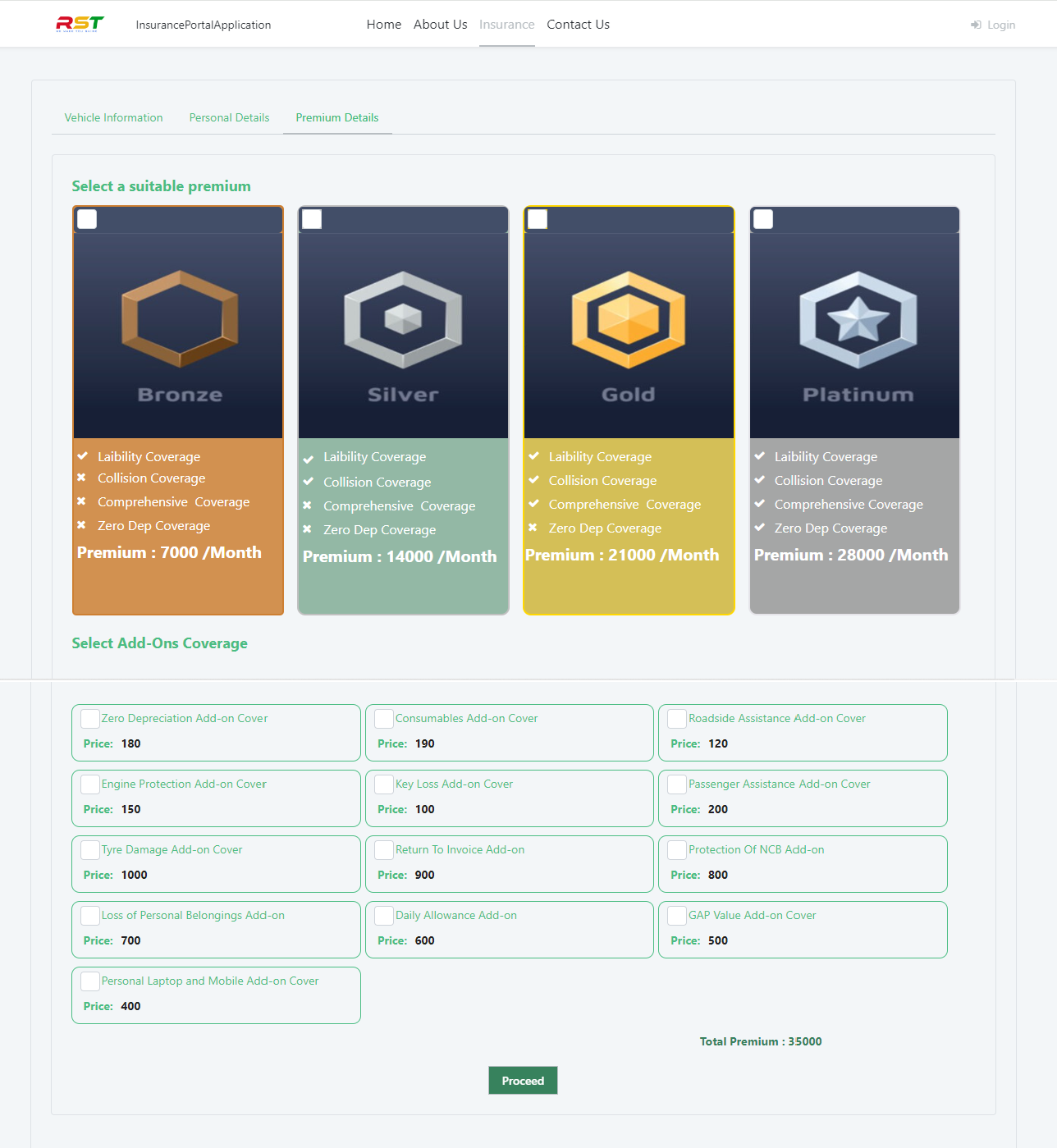Click the Silver Comprehensive Coverage cross icon
Image resolution: width=1057 pixels, height=1148 pixels.
(307, 505)
